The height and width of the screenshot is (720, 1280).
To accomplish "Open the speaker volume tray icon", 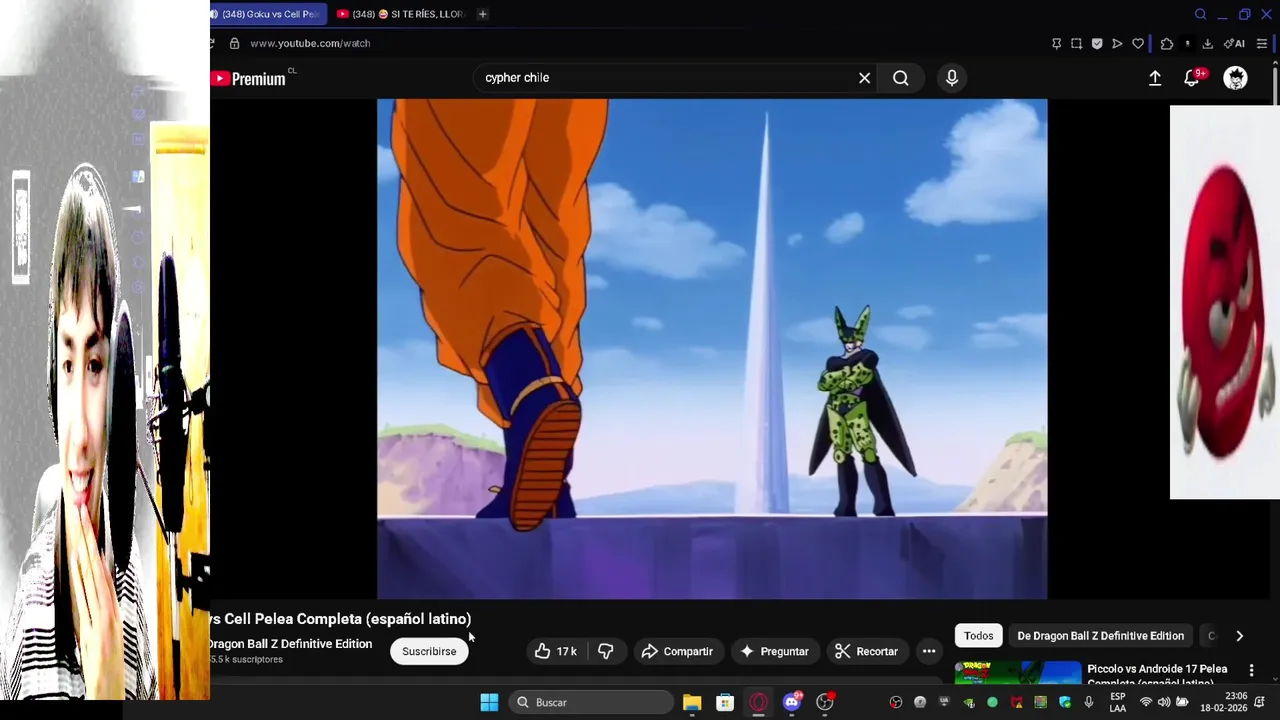I will pos(1164,702).
